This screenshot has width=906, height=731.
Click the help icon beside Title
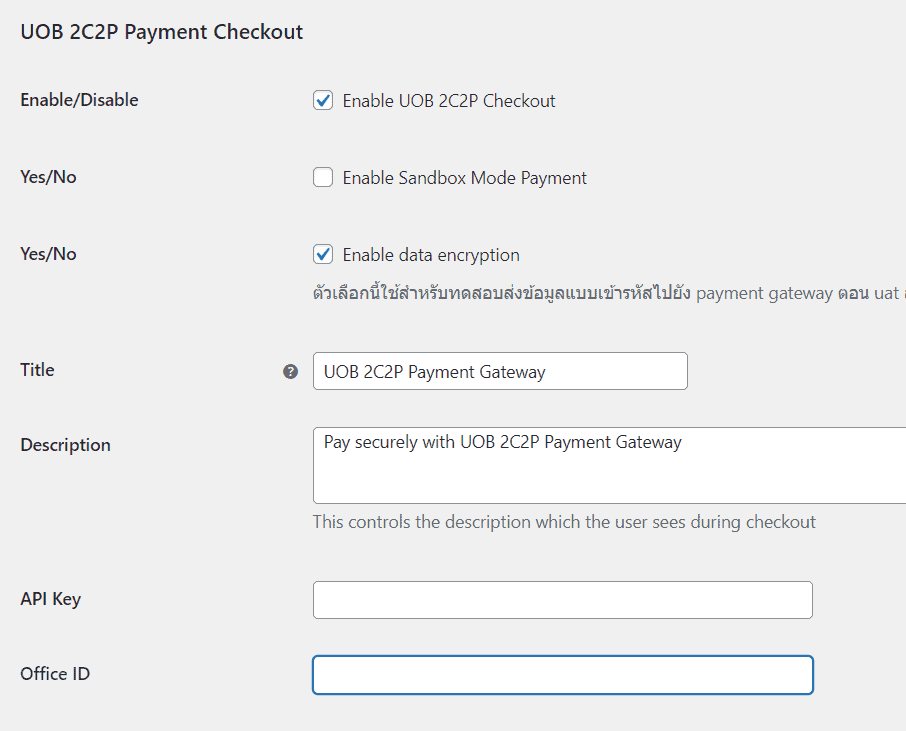pyautogui.click(x=290, y=371)
